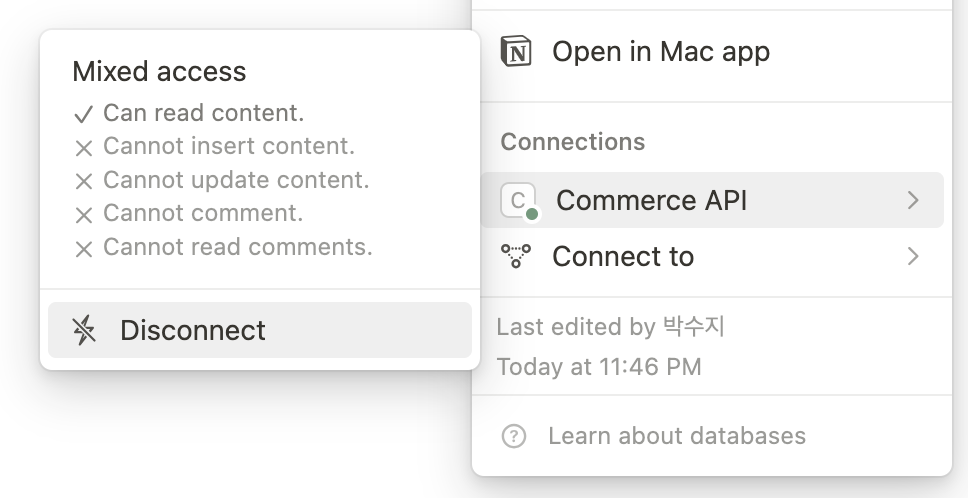Click the X beside Cannot insert content
The image size is (968, 498).
[84, 148]
